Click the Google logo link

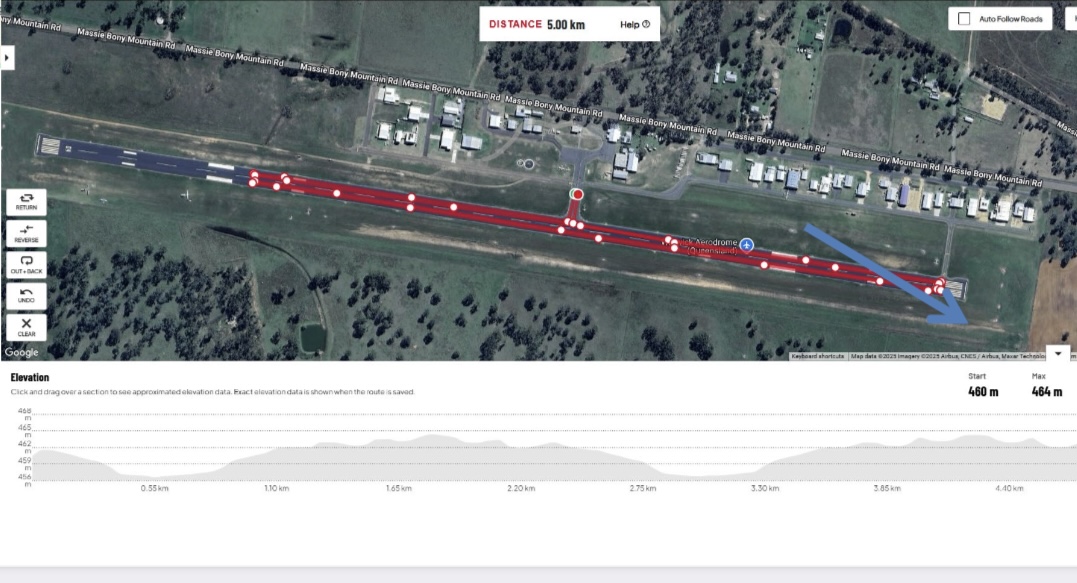coord(22,352)
